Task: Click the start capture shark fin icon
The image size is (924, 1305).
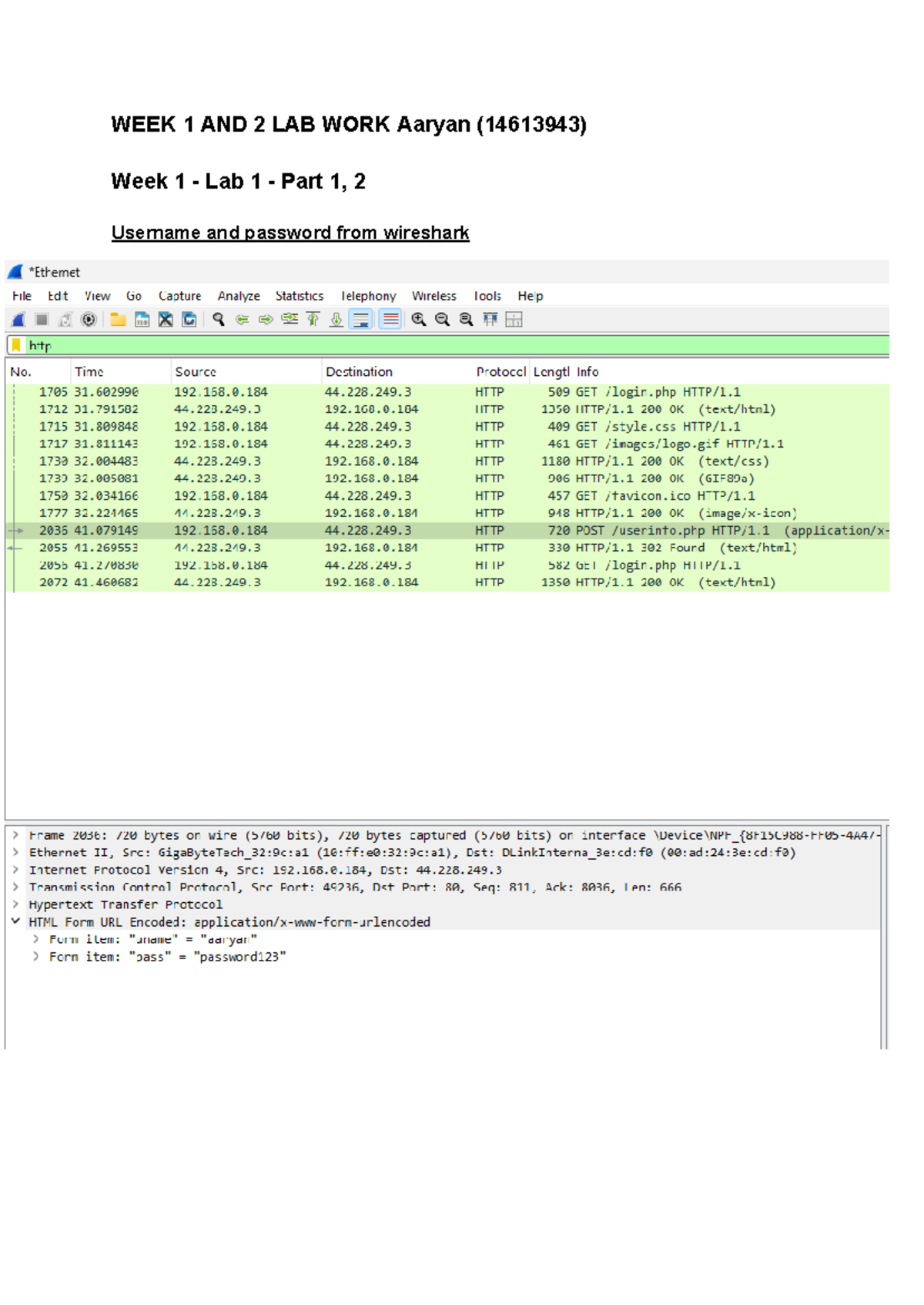Action: pos(18,320)
